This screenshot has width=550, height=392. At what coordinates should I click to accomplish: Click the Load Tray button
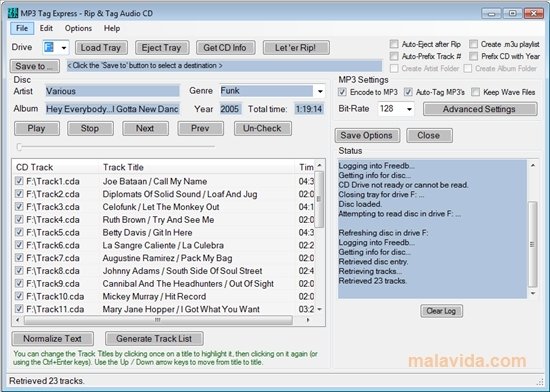101,48
